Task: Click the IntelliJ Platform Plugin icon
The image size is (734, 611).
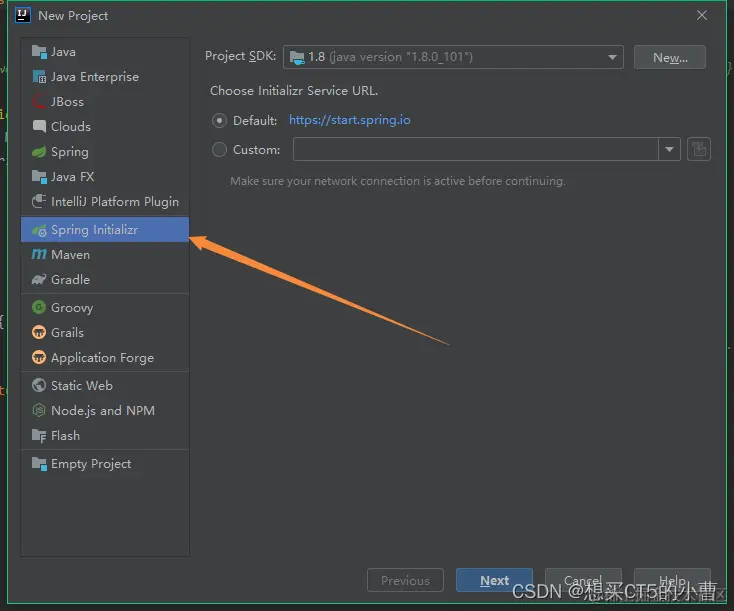Action: tap(39, 201)
